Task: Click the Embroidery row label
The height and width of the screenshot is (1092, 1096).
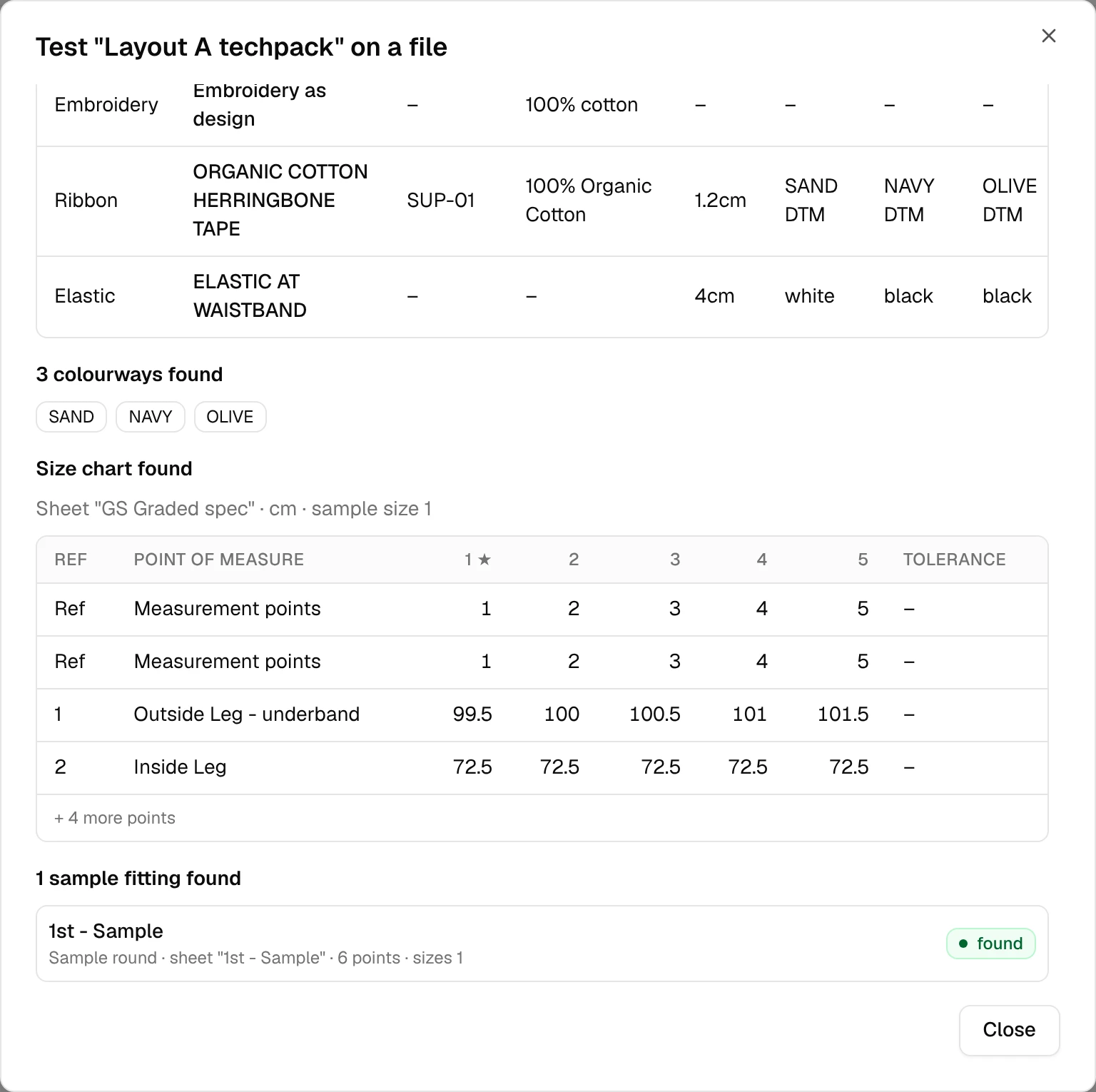Action: pos(106,105)
